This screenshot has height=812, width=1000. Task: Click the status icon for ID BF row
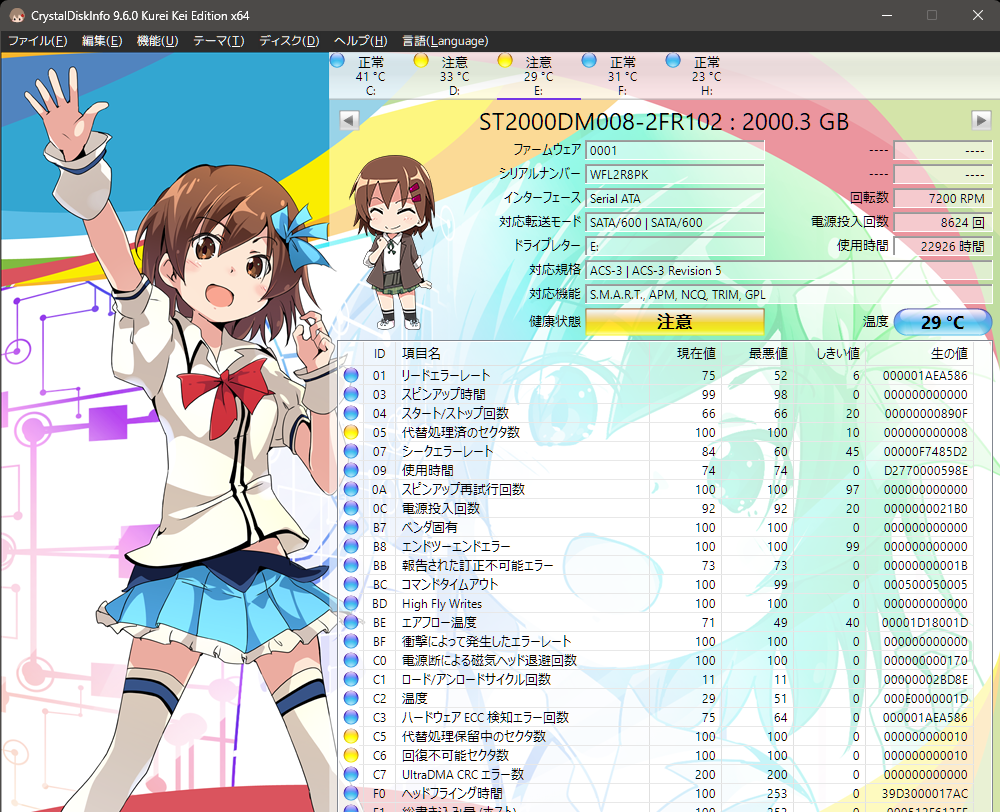[x=351, y=641]
